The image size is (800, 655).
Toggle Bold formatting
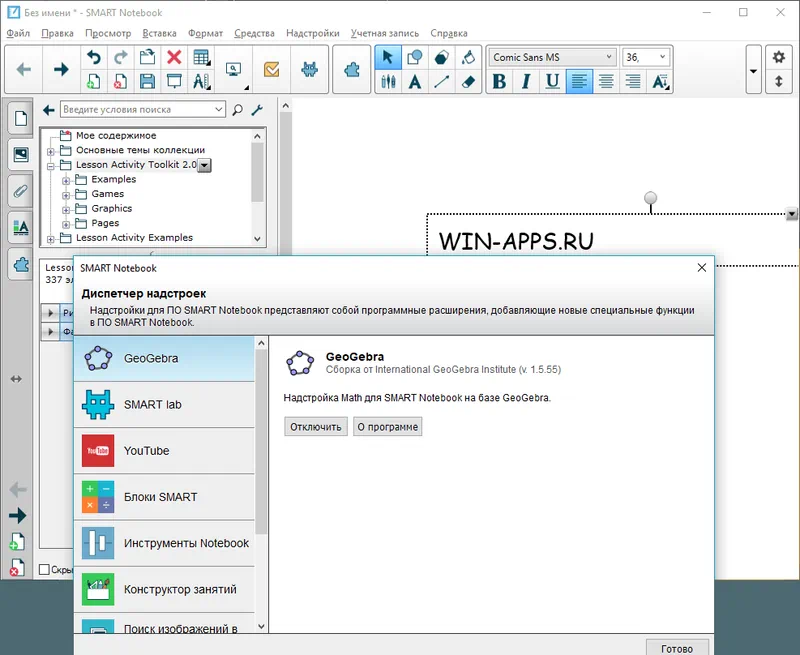click(499, 81)
